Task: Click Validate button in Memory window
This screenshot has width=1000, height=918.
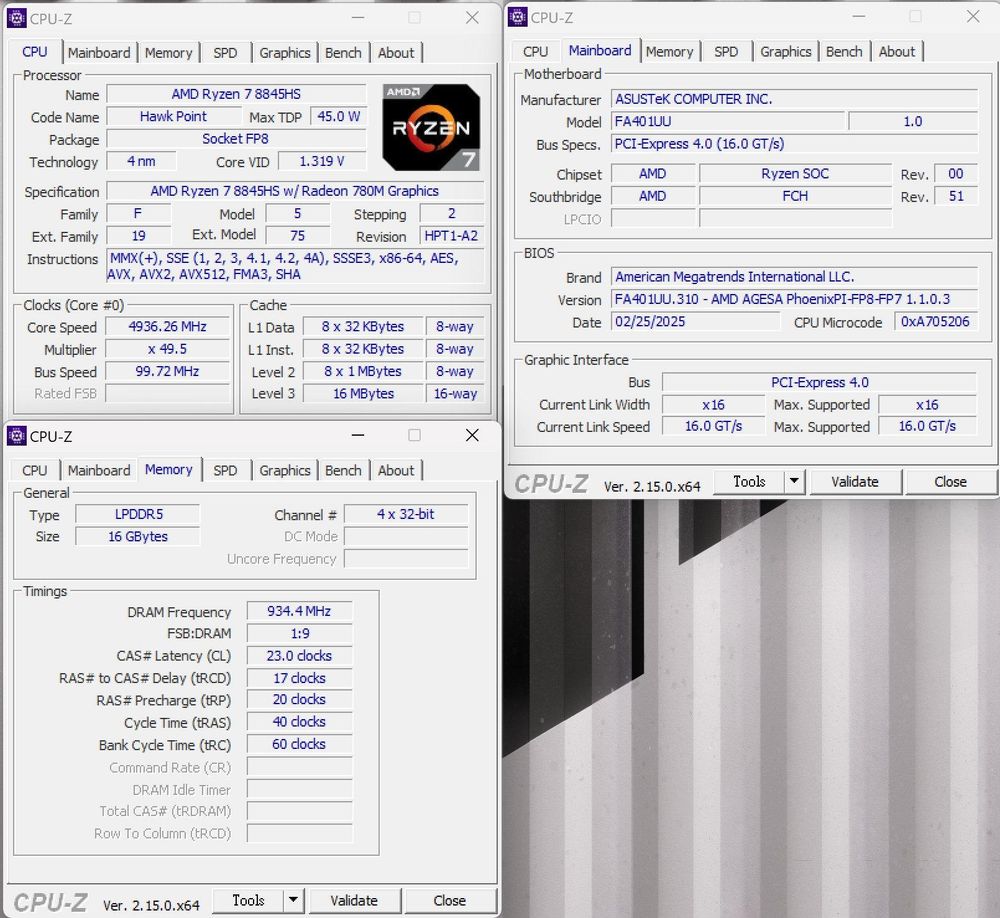Action: (x=354, y=900)
